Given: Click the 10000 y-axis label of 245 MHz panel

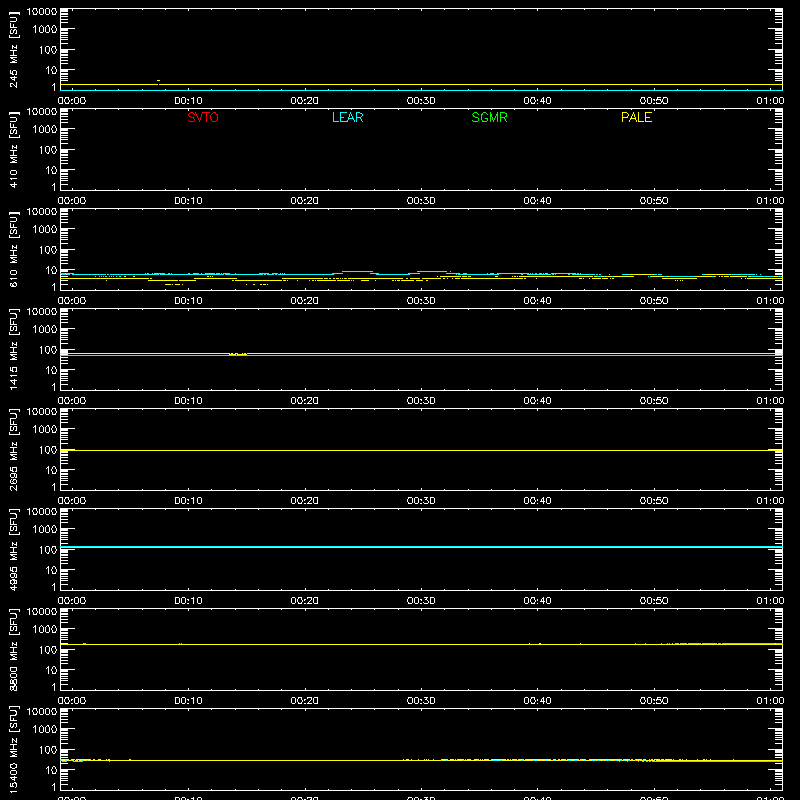Looking at the screenshot, I should click(42, 12).
